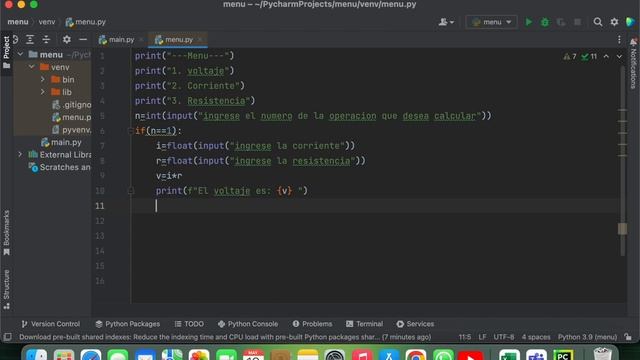Screen dimensions: 640x360
Task: Collapse the menu project root folder
Action: coord(20,54)
